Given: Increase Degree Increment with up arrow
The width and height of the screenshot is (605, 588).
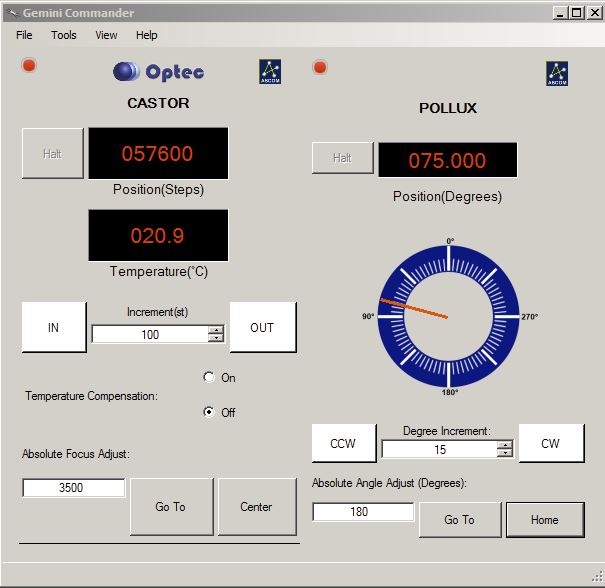Looking at the screenshot, I should (x=505, y=445).
